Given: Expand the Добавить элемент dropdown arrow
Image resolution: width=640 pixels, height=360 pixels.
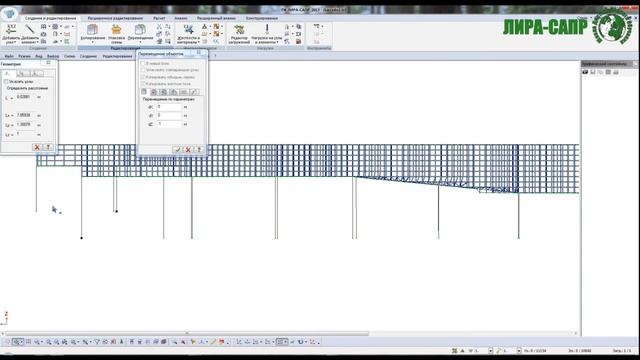Looking at the screenshot, I should 38,42.
